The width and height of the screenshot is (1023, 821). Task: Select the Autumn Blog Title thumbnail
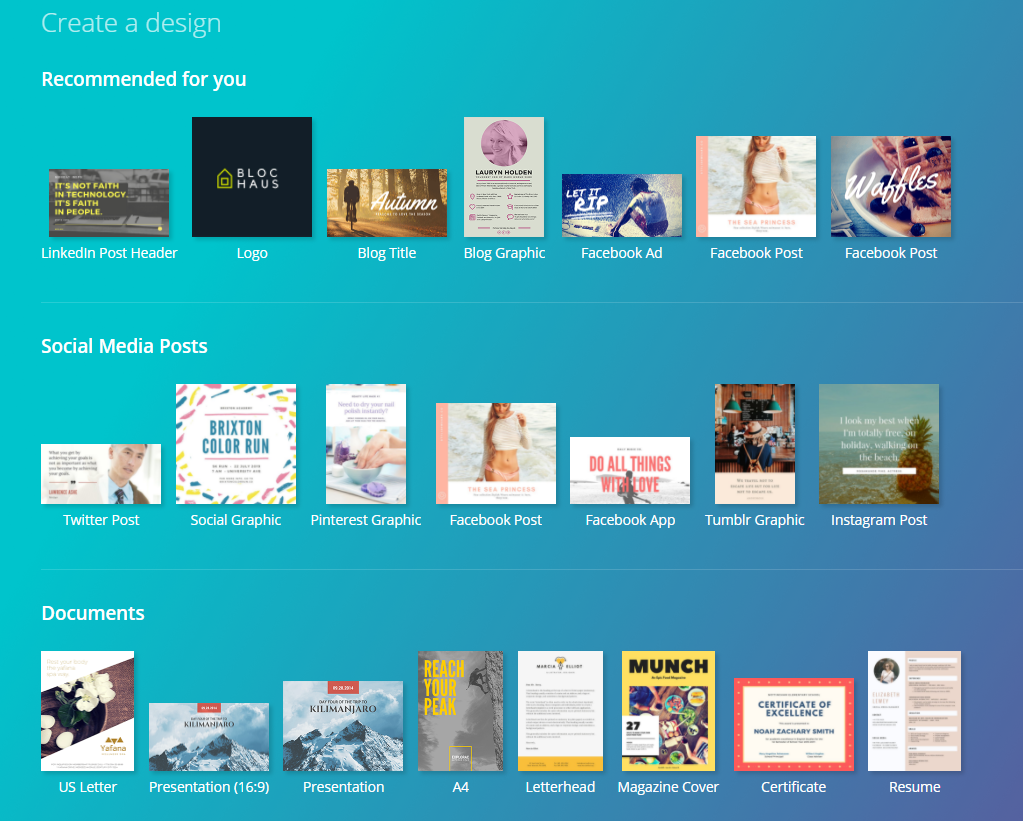[386, 203]
